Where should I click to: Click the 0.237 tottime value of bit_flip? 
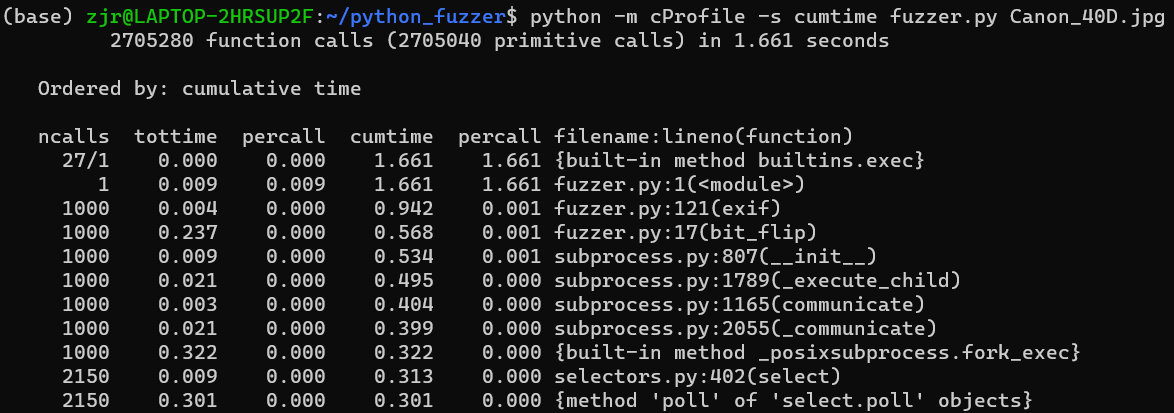pos(187,233)
